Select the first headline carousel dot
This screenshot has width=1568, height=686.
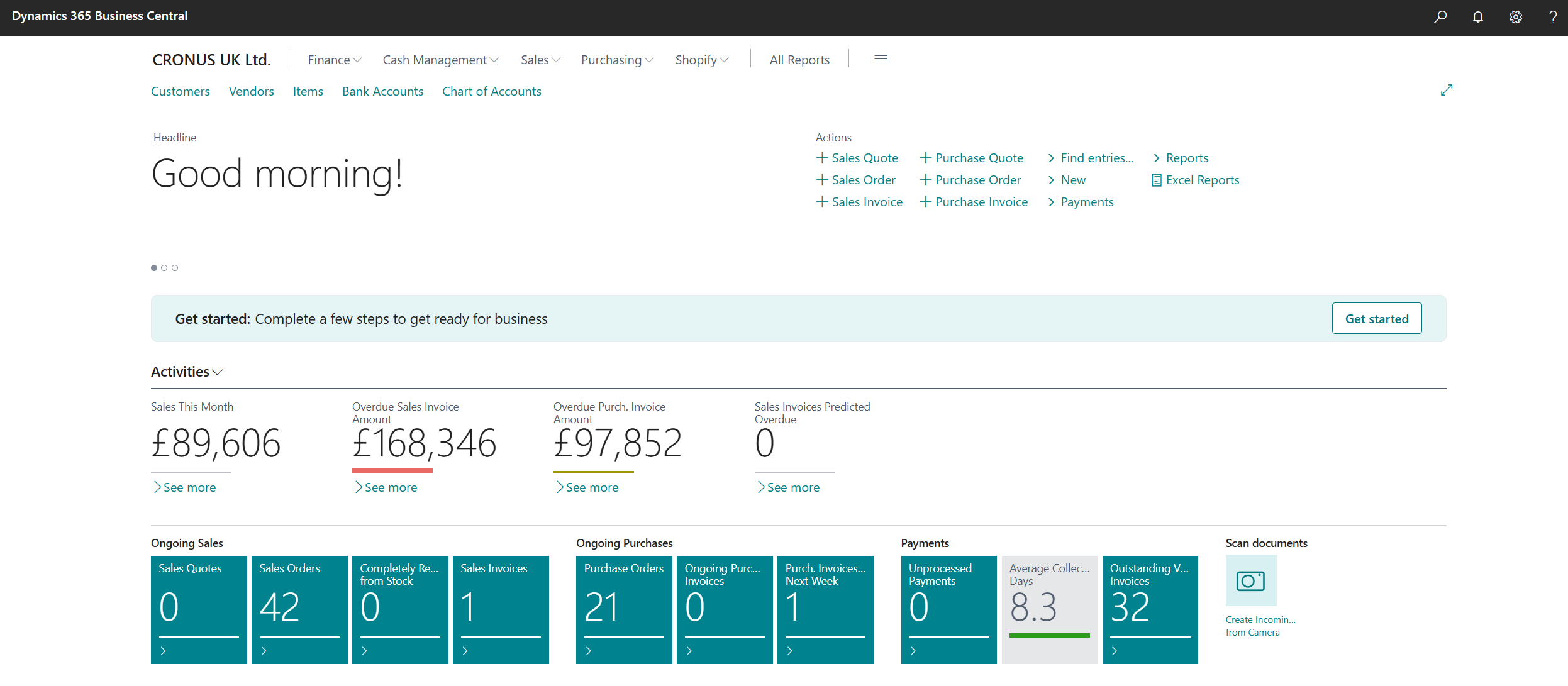[x=154, y=268]
